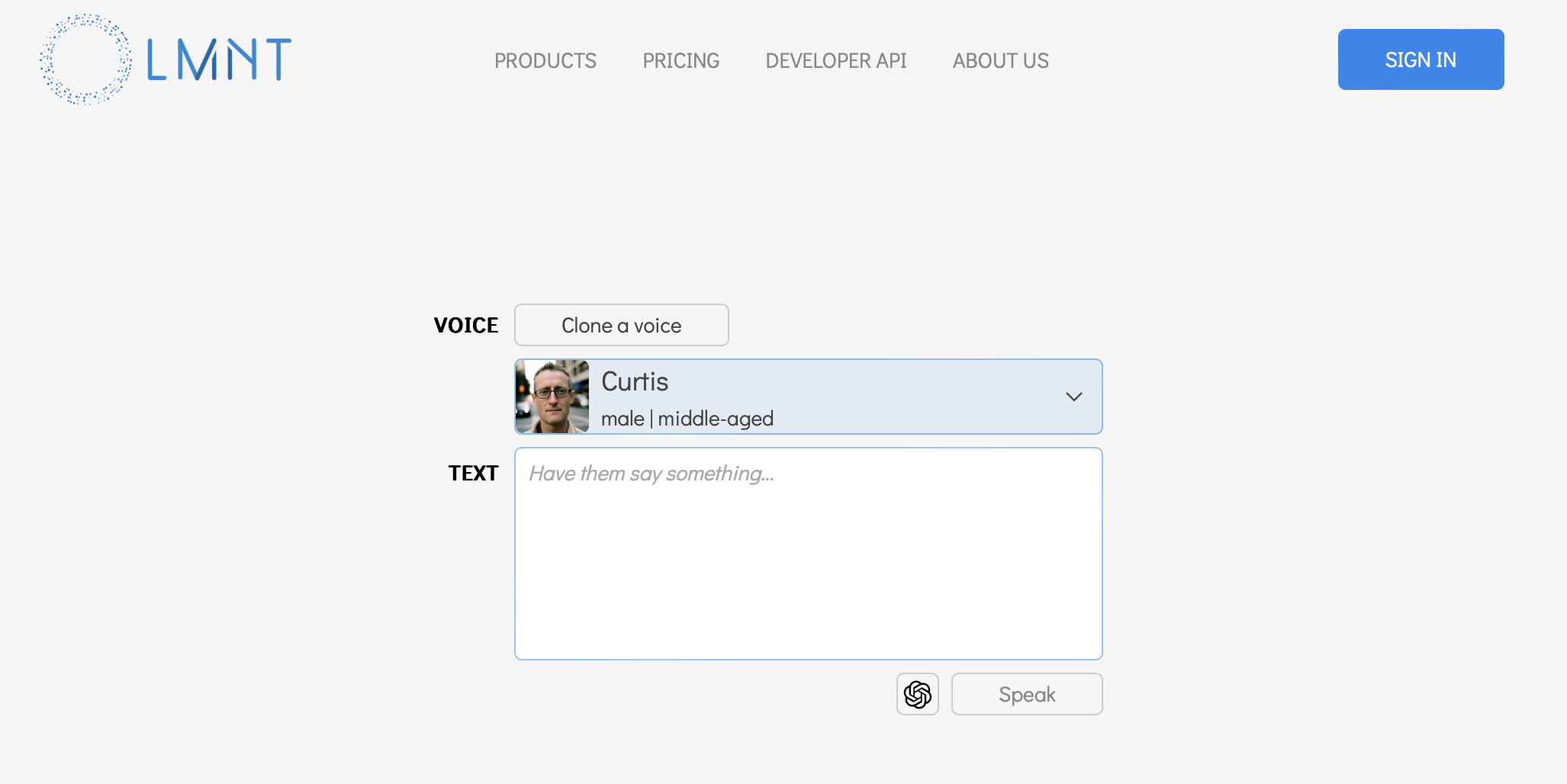This screenshot has height=784, width=1567.
Task: Select the Curtis name in the voice selector
Action: click(635, 381)
